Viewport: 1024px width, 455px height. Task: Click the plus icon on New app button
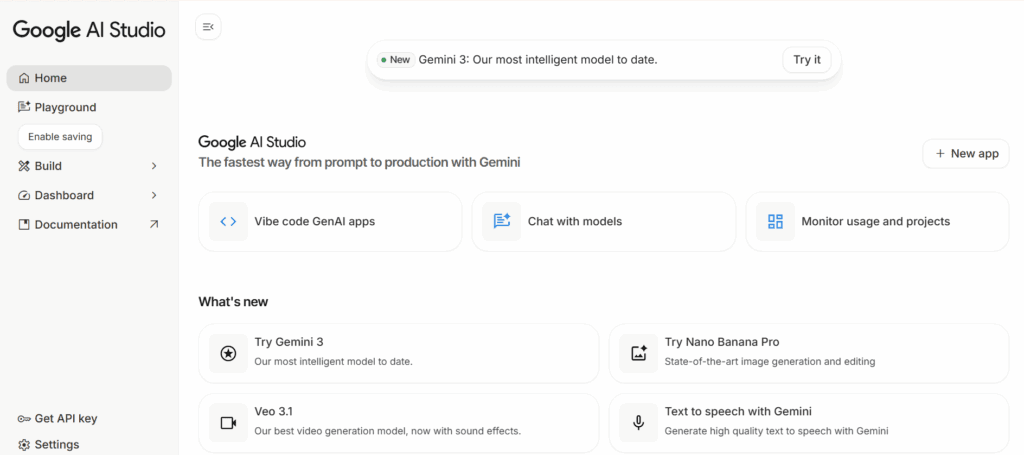point(940,153)
